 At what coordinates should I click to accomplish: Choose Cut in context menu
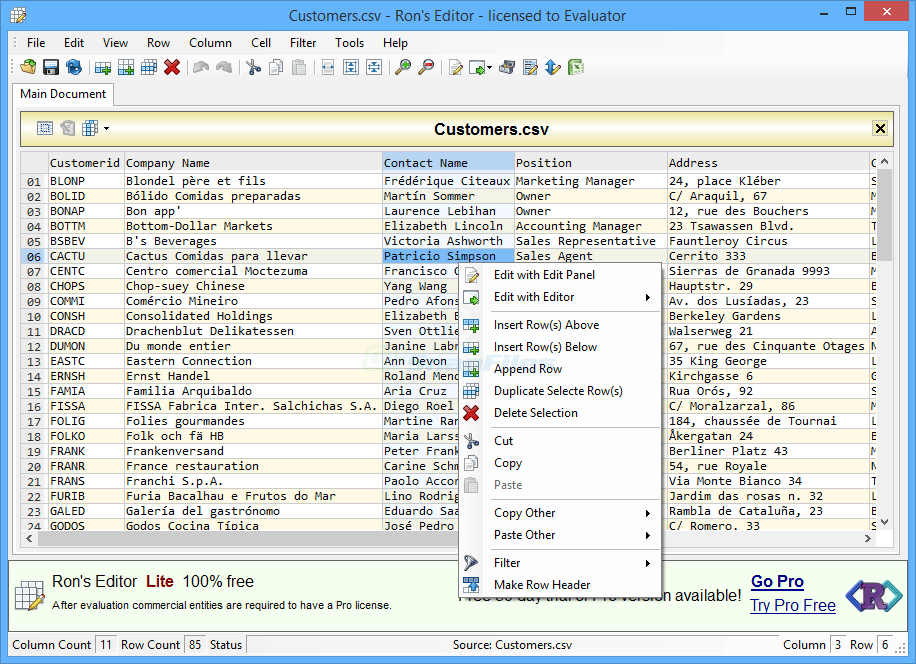560,441
